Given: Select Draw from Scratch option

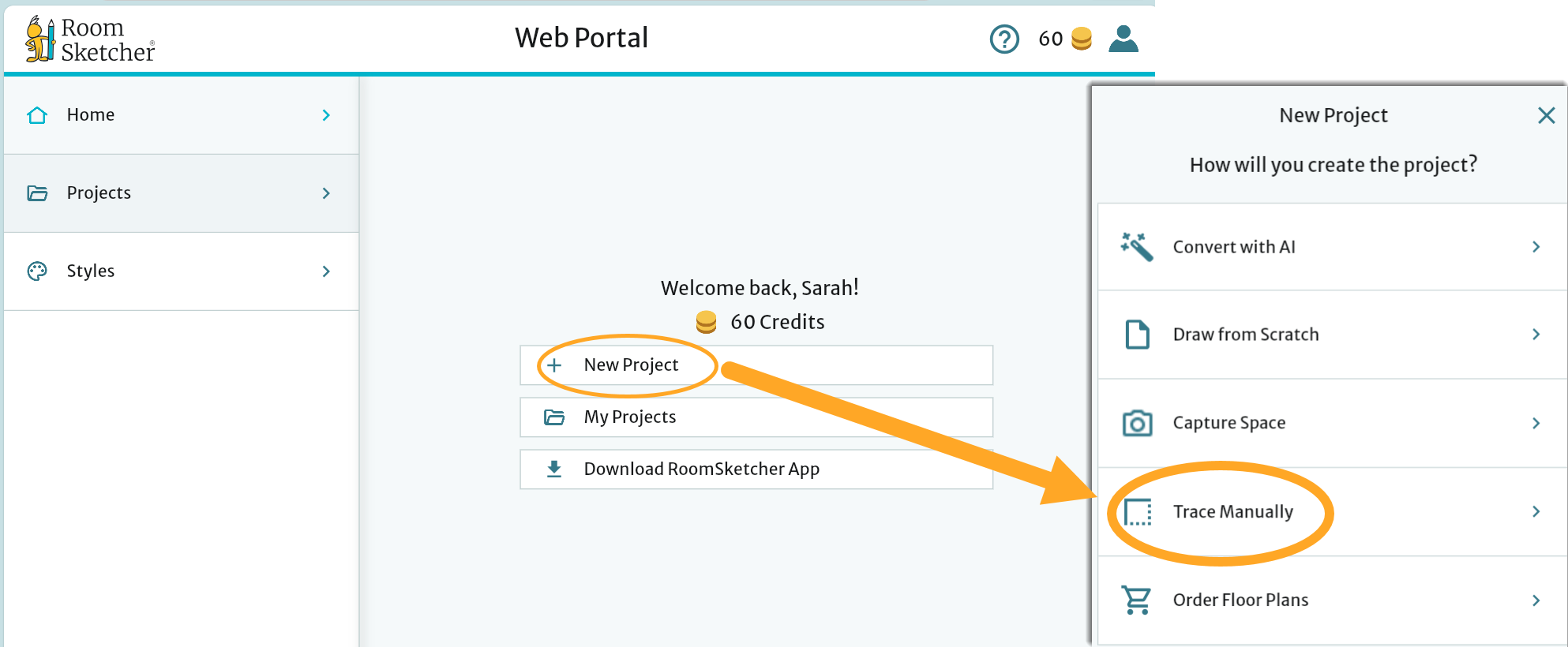Looking at the screenshot, I should click(x=1332, y=335).
